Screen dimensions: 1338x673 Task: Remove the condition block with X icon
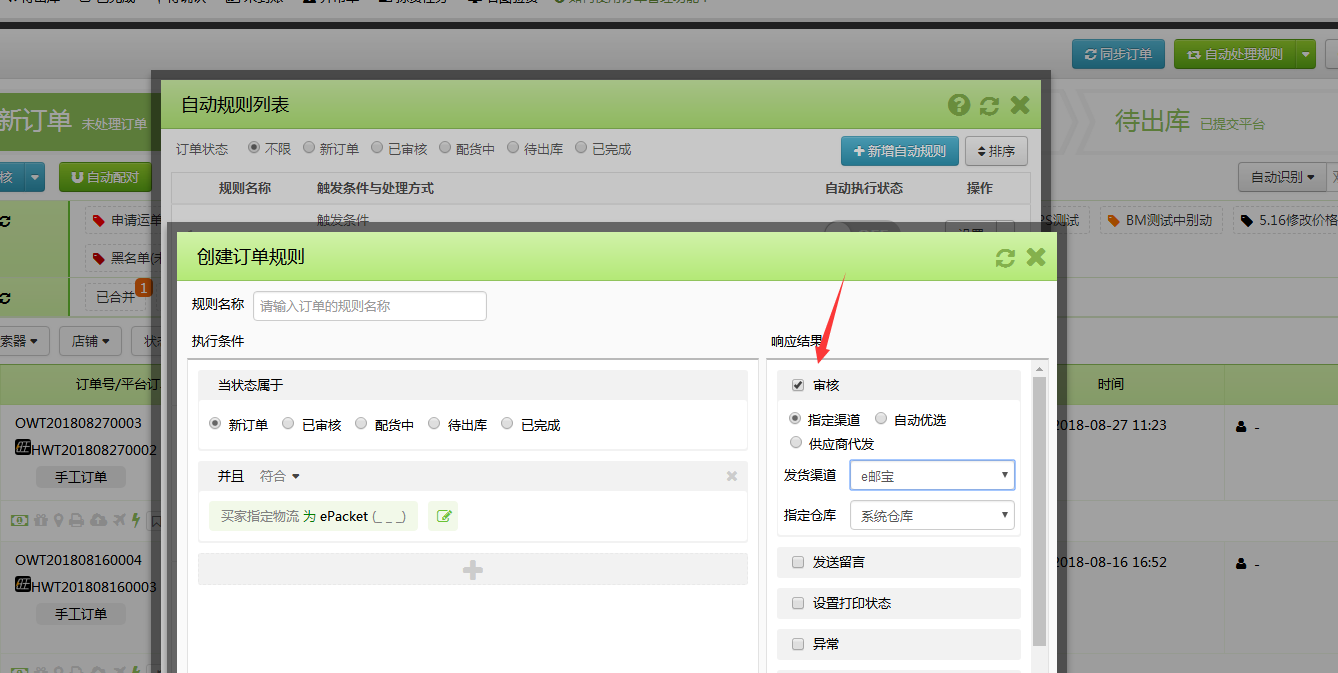[x=731, y=476]
